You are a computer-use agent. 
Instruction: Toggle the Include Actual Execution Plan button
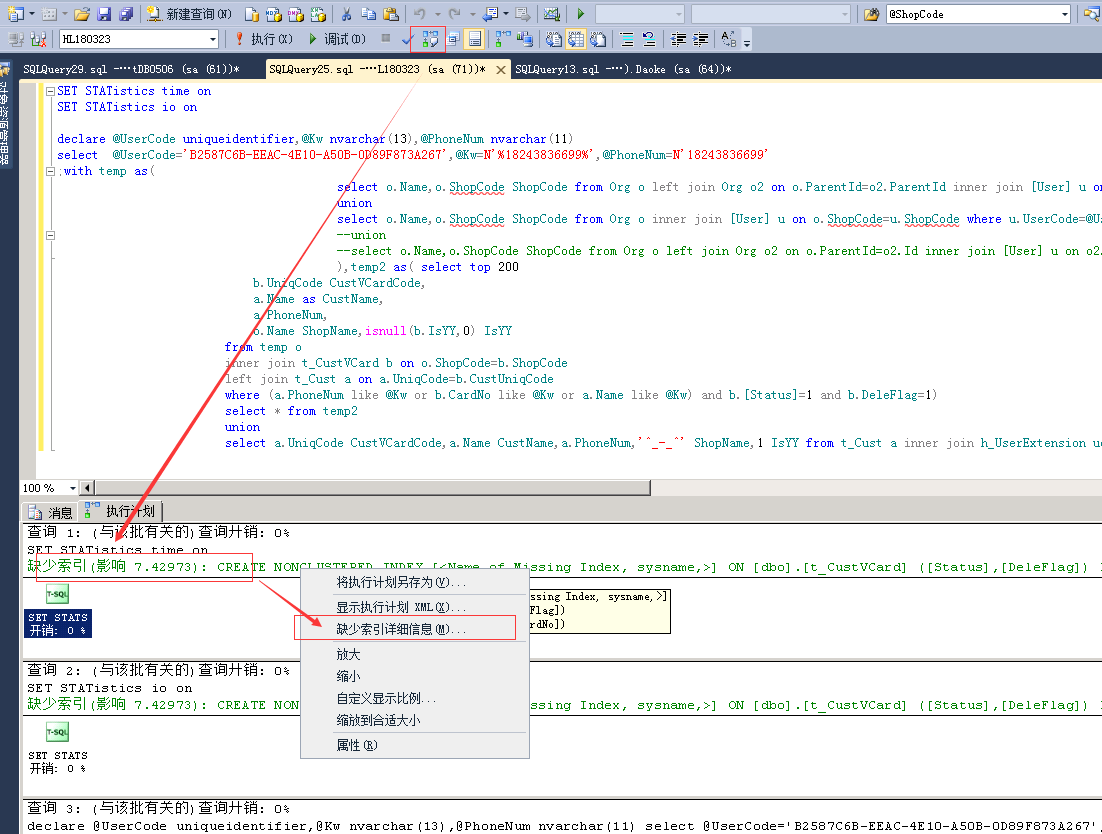pyautogui.click(x=501, y=39)
